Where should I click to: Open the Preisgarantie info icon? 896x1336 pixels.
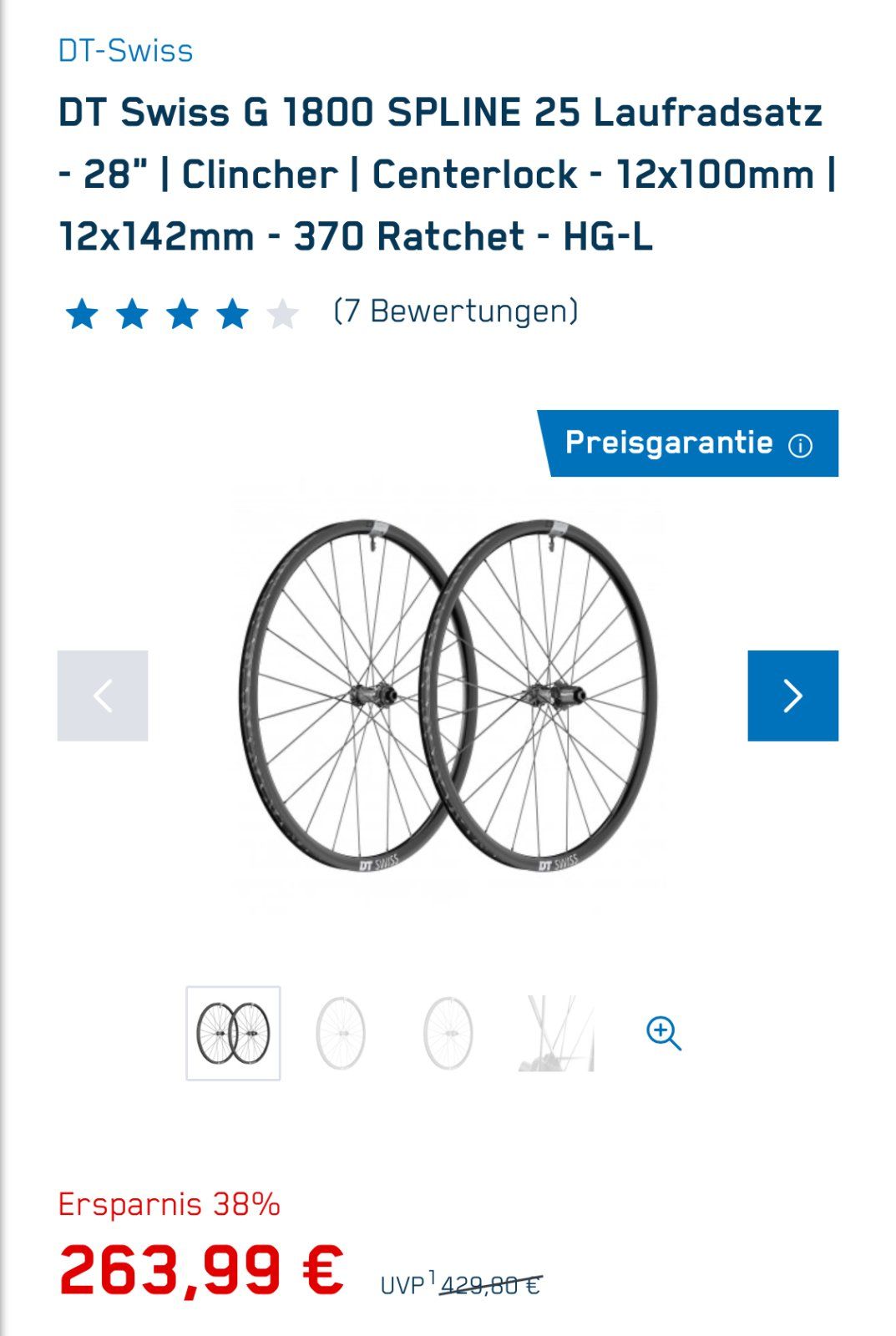point(800,445)
